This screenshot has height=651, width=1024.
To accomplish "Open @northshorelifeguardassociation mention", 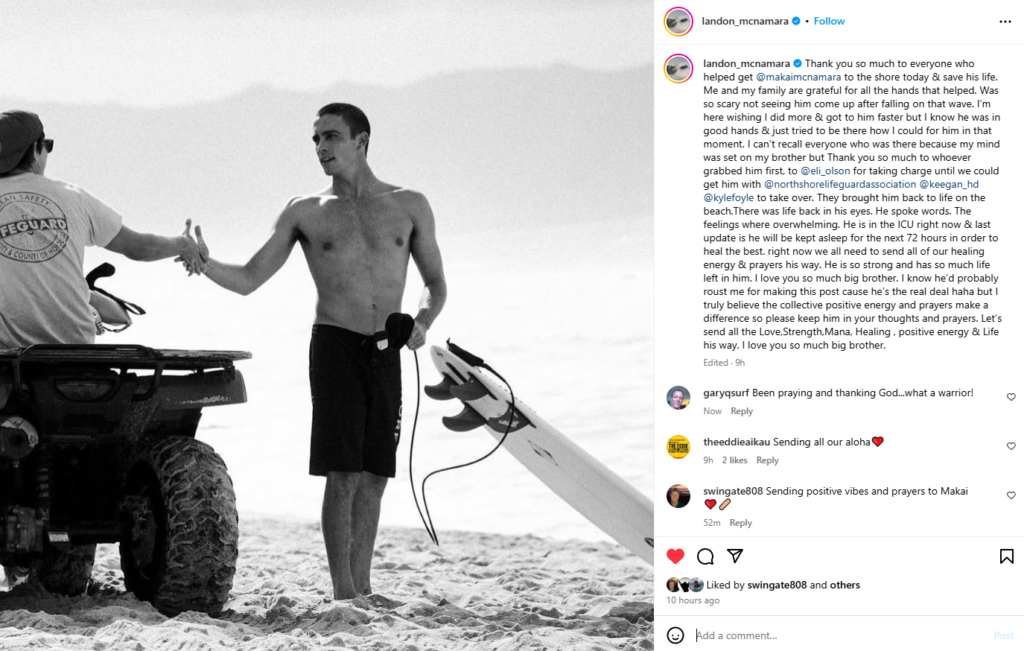I will (840, 184).
